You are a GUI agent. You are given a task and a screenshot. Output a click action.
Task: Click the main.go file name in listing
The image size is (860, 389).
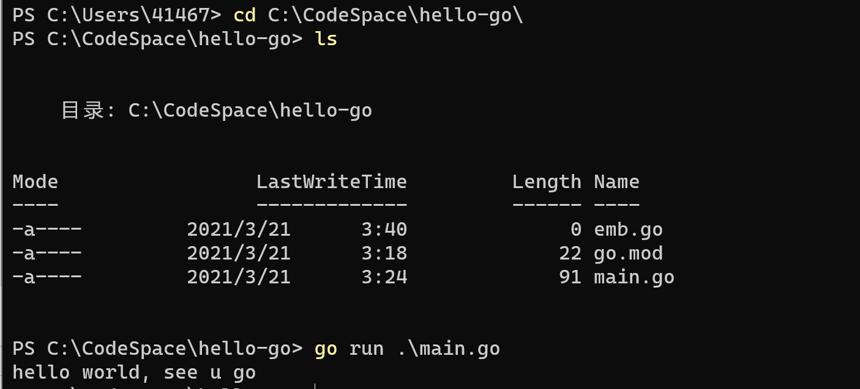(634, 277)
